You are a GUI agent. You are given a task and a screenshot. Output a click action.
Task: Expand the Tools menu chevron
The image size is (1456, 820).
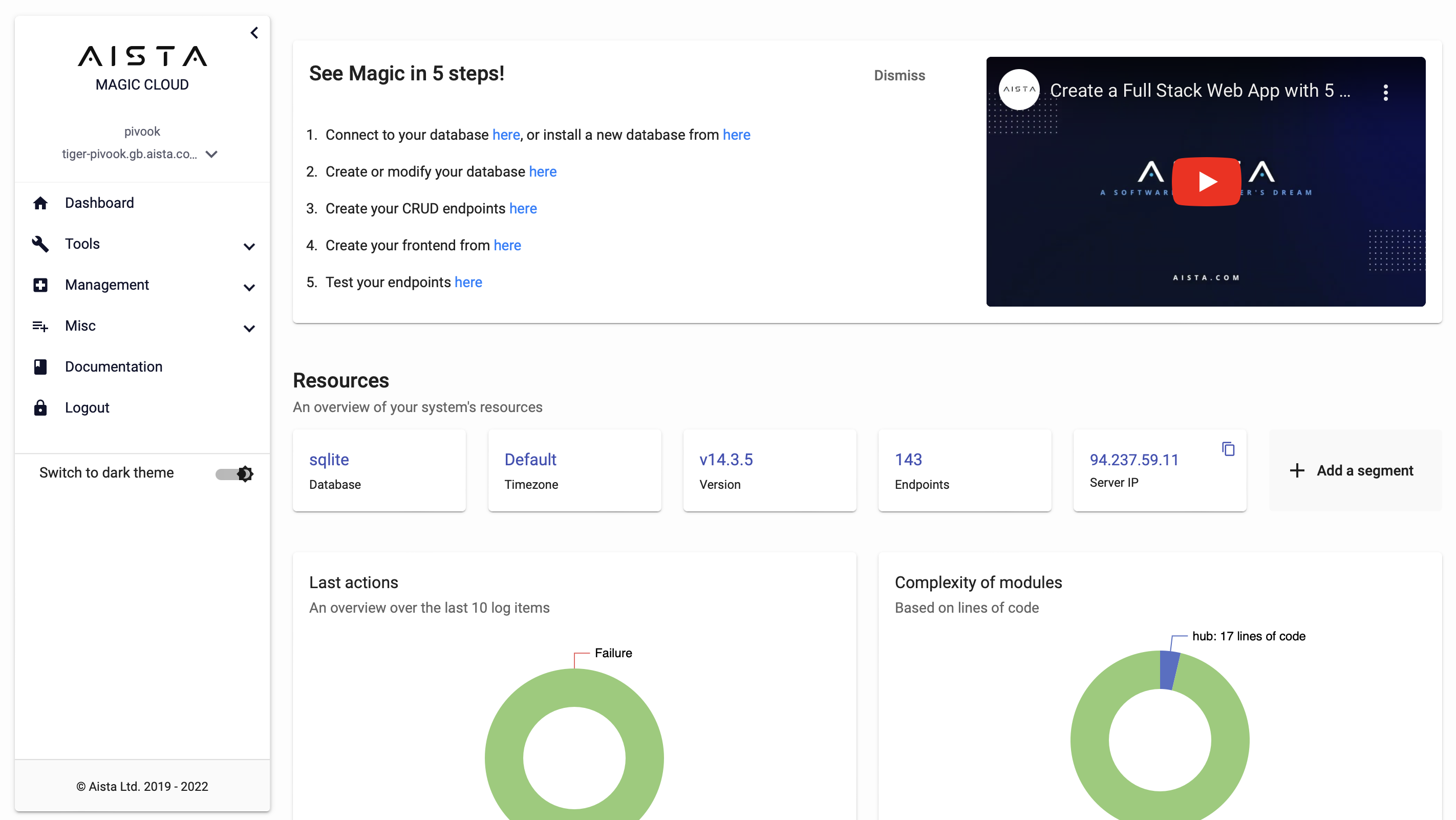point(249,246)
